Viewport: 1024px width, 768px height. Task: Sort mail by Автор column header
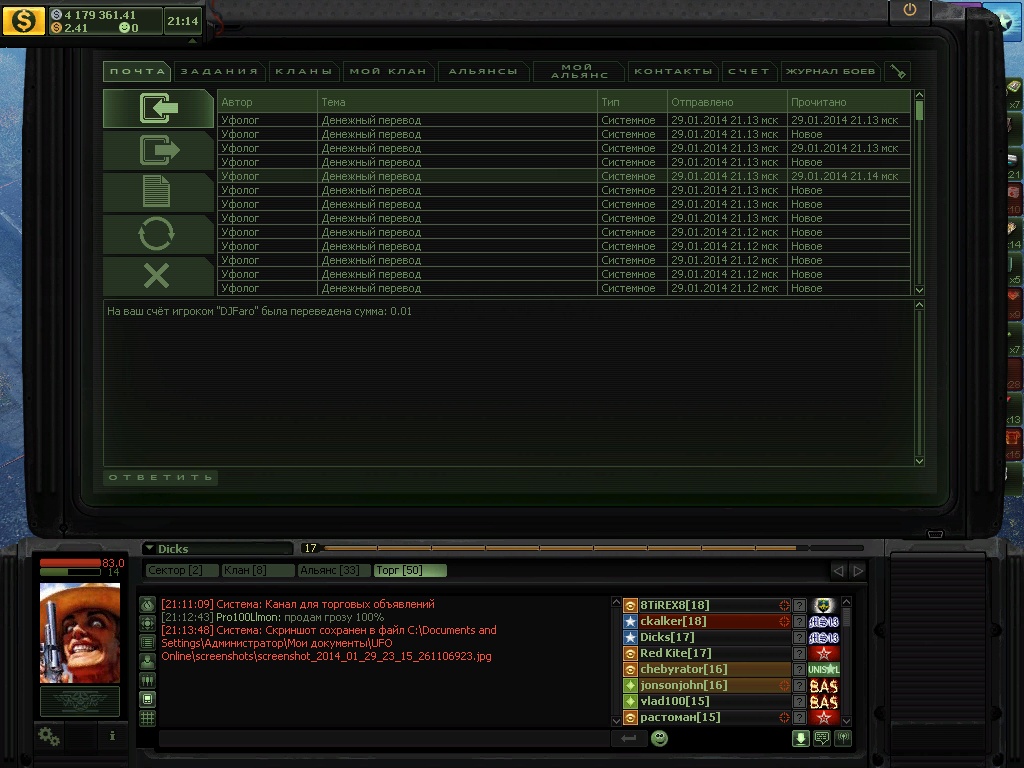267,102
